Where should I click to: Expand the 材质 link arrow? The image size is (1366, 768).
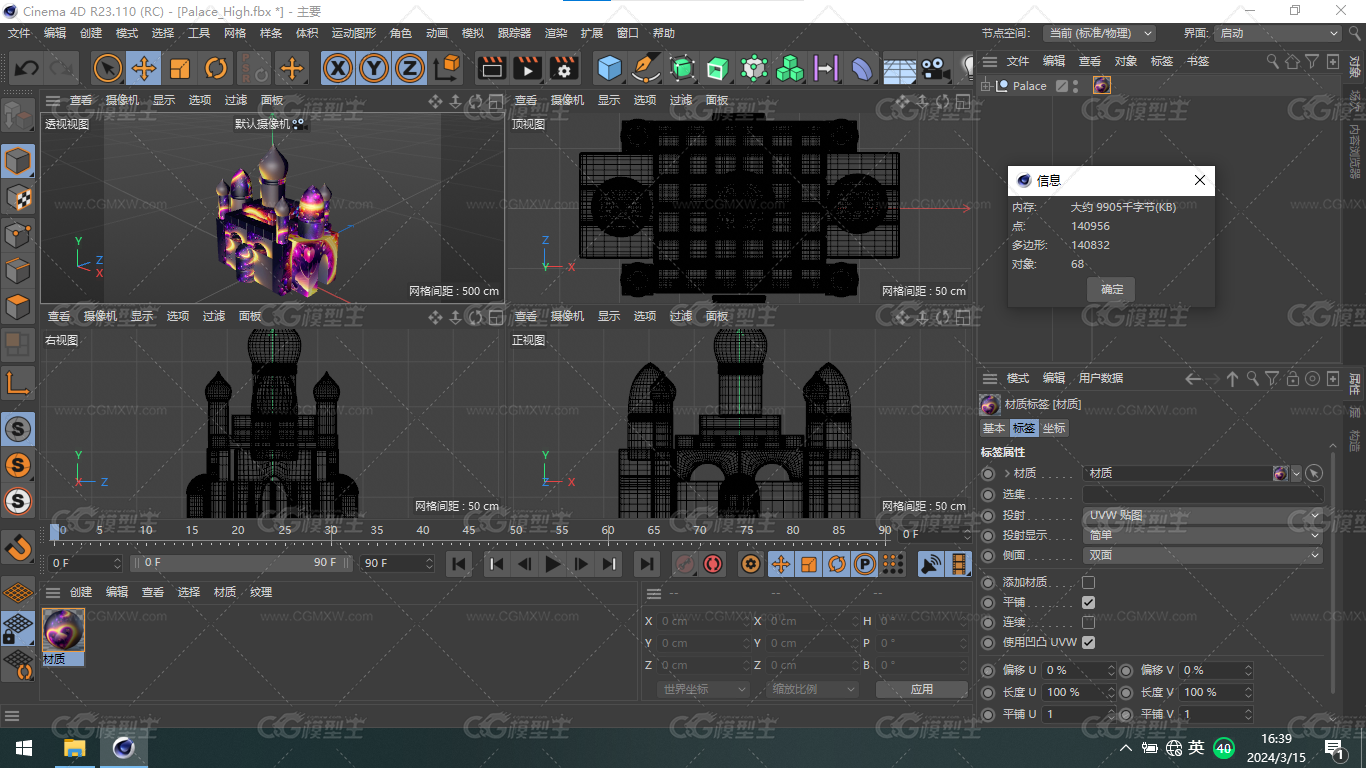pyautogui.click(x=1006, y=473)
